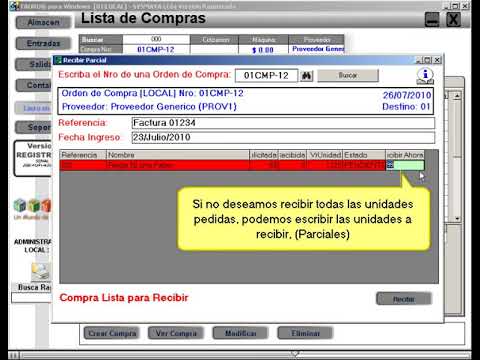Click the Nombre column header
This screenshot has height=360, width=480.
[178, 155]
